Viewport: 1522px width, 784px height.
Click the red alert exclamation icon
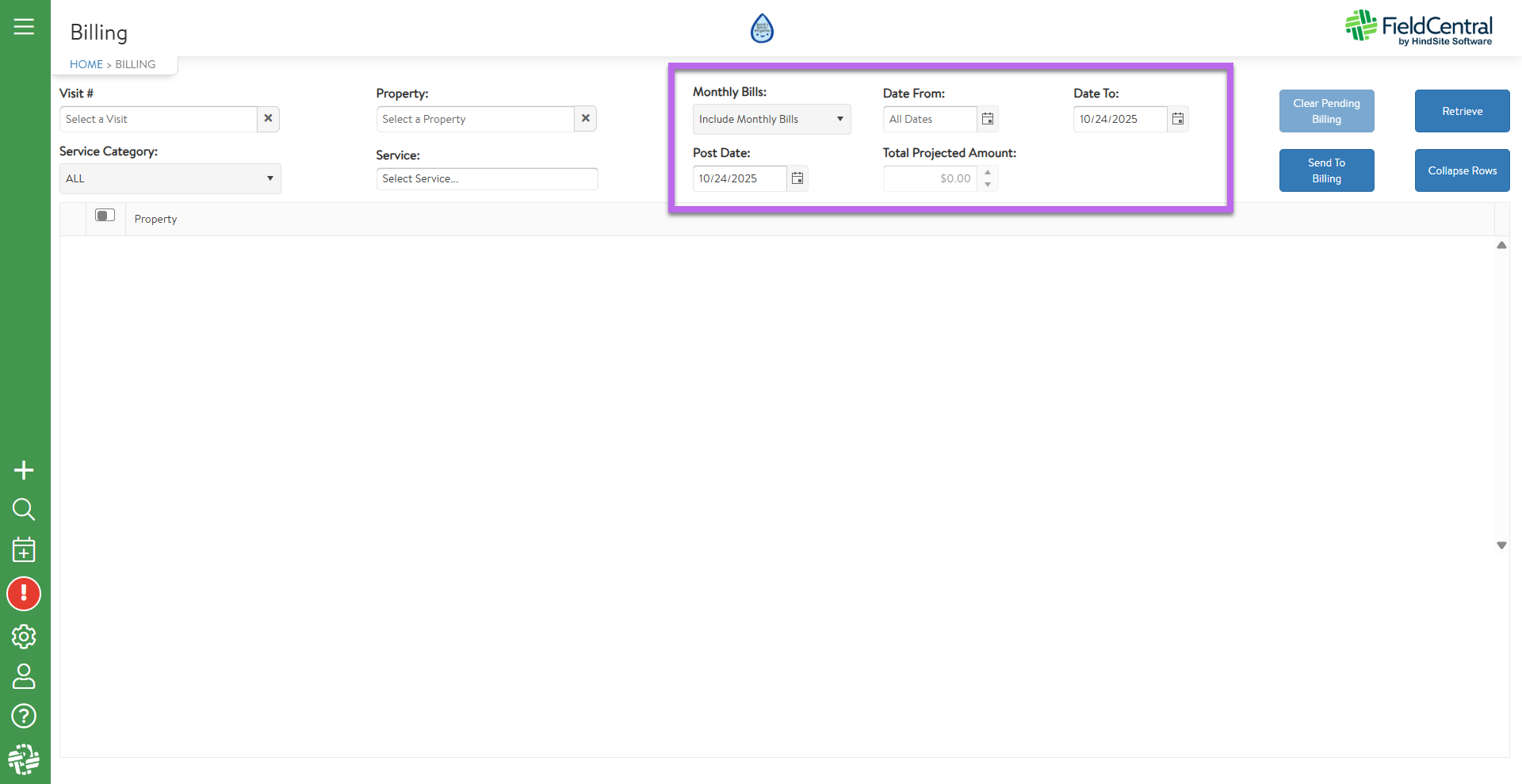click(x=24, y=594)
